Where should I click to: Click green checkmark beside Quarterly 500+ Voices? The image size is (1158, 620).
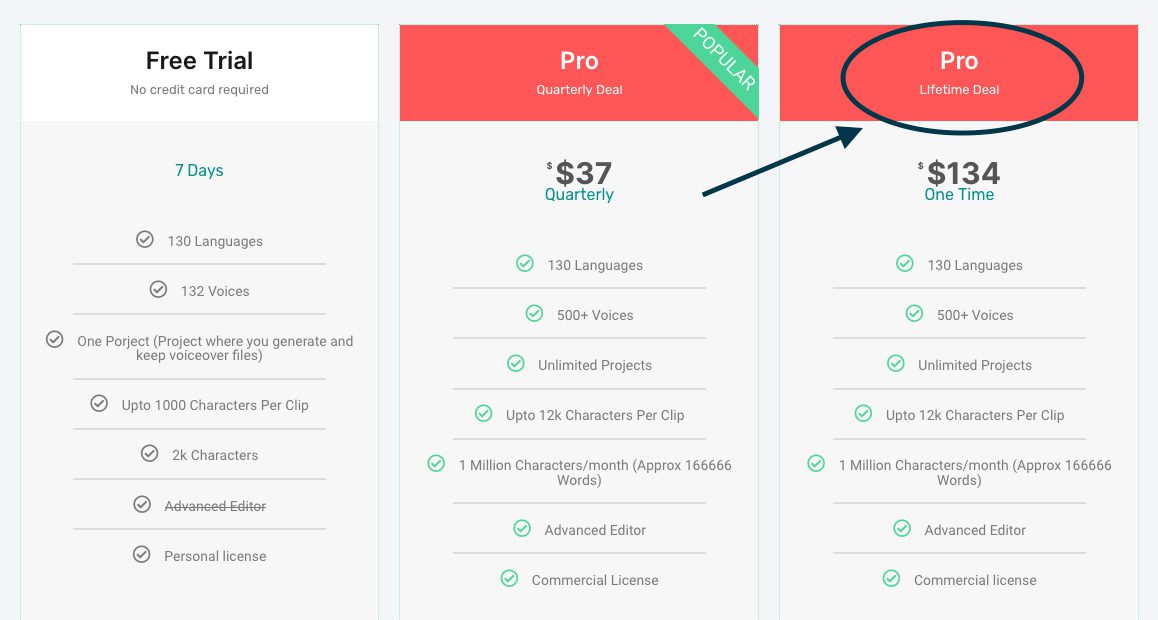pyautogui.click(x=534, y=314)
